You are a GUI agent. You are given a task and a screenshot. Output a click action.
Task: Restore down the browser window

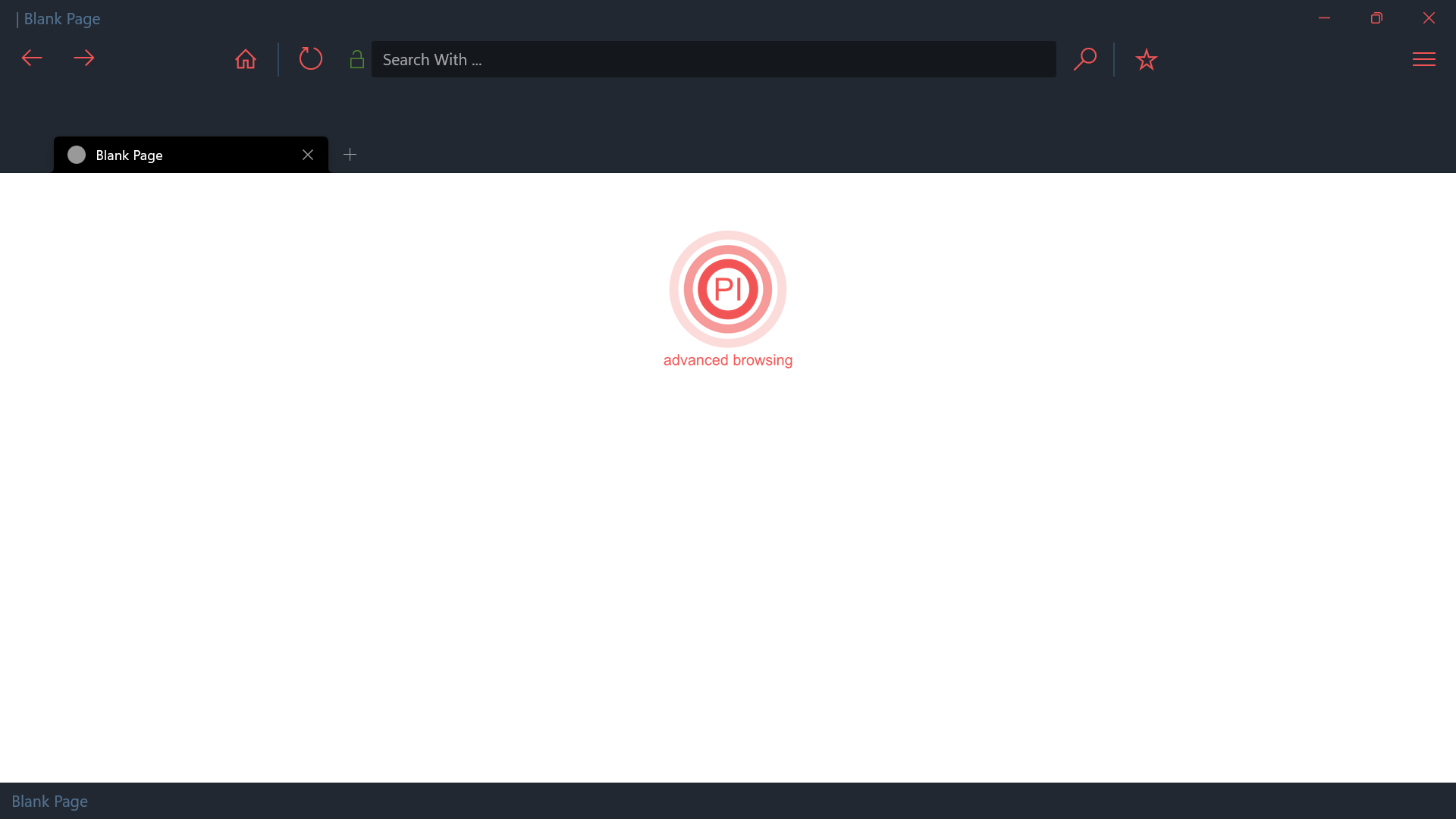[1377, 17]
